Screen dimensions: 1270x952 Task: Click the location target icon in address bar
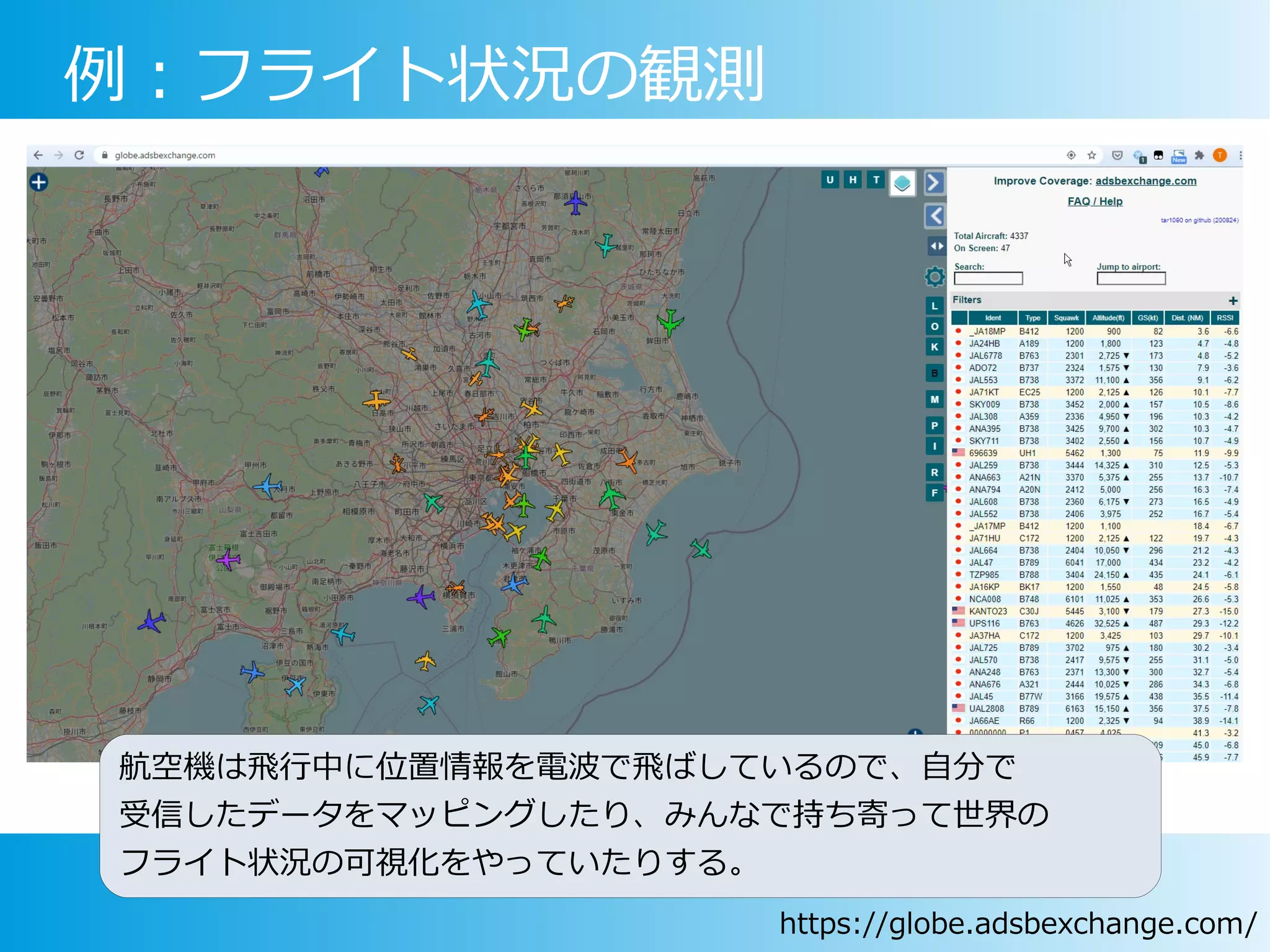1071,156
